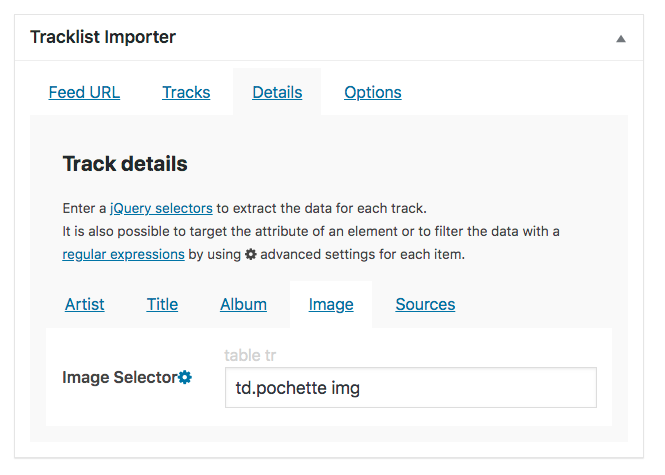Click the Tracklist Importer panel title
The height and width of the screenshot is (475, 665).
pyautogui.click(x=103, y=37)
